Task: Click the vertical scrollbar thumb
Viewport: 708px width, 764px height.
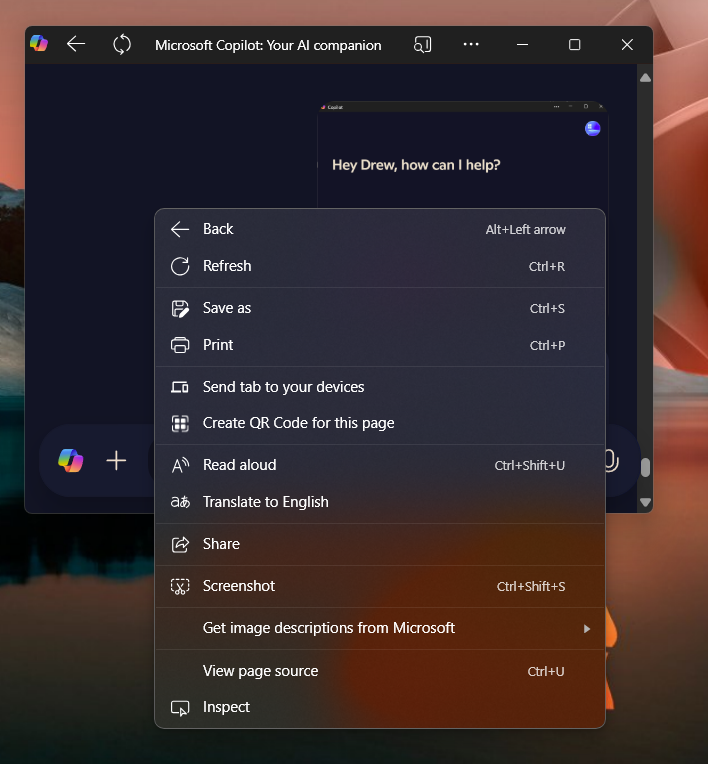Action: [x=645, y=467]
